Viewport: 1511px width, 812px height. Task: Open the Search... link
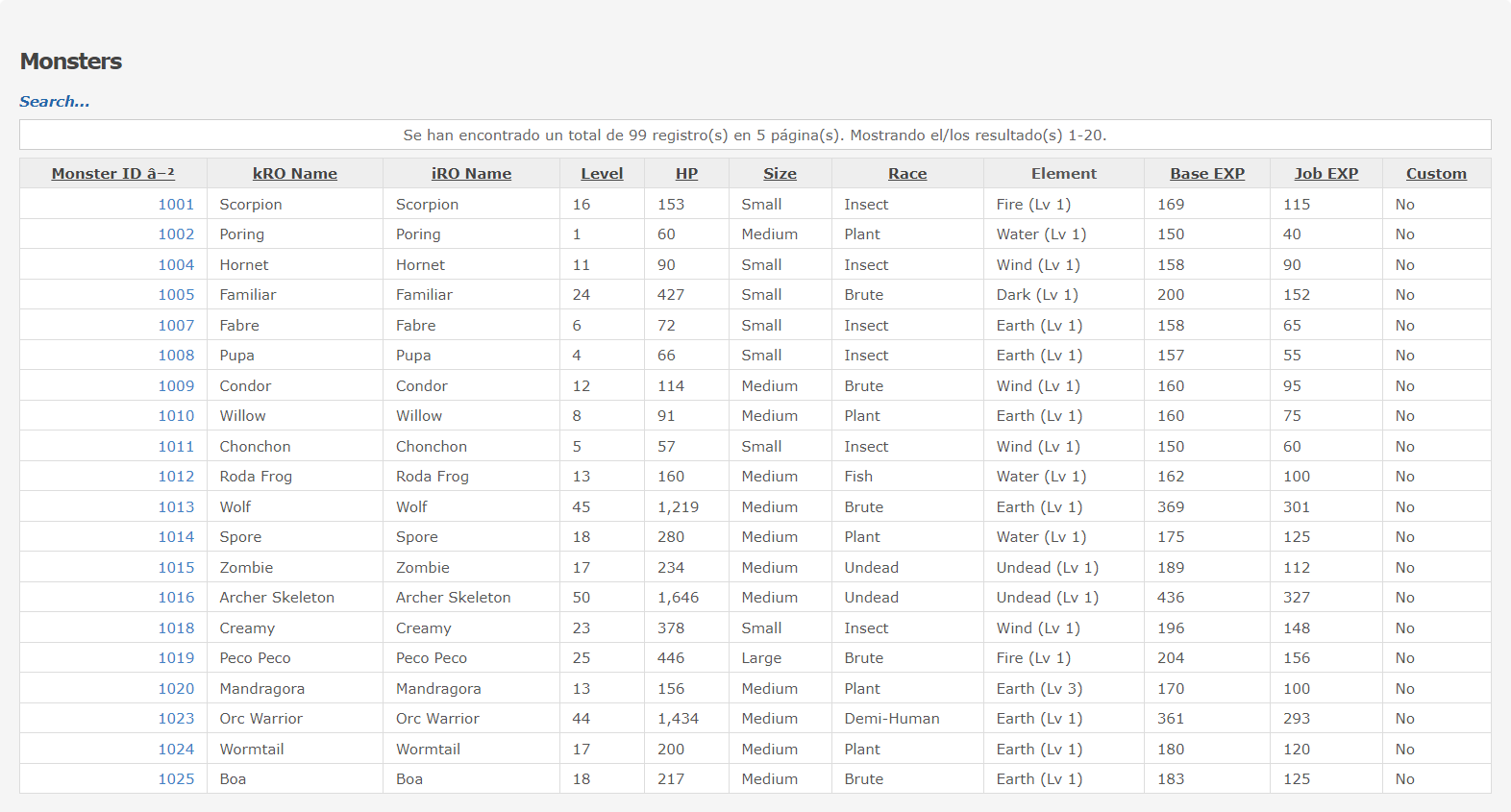pyautogui.click(x=55, y=102)
